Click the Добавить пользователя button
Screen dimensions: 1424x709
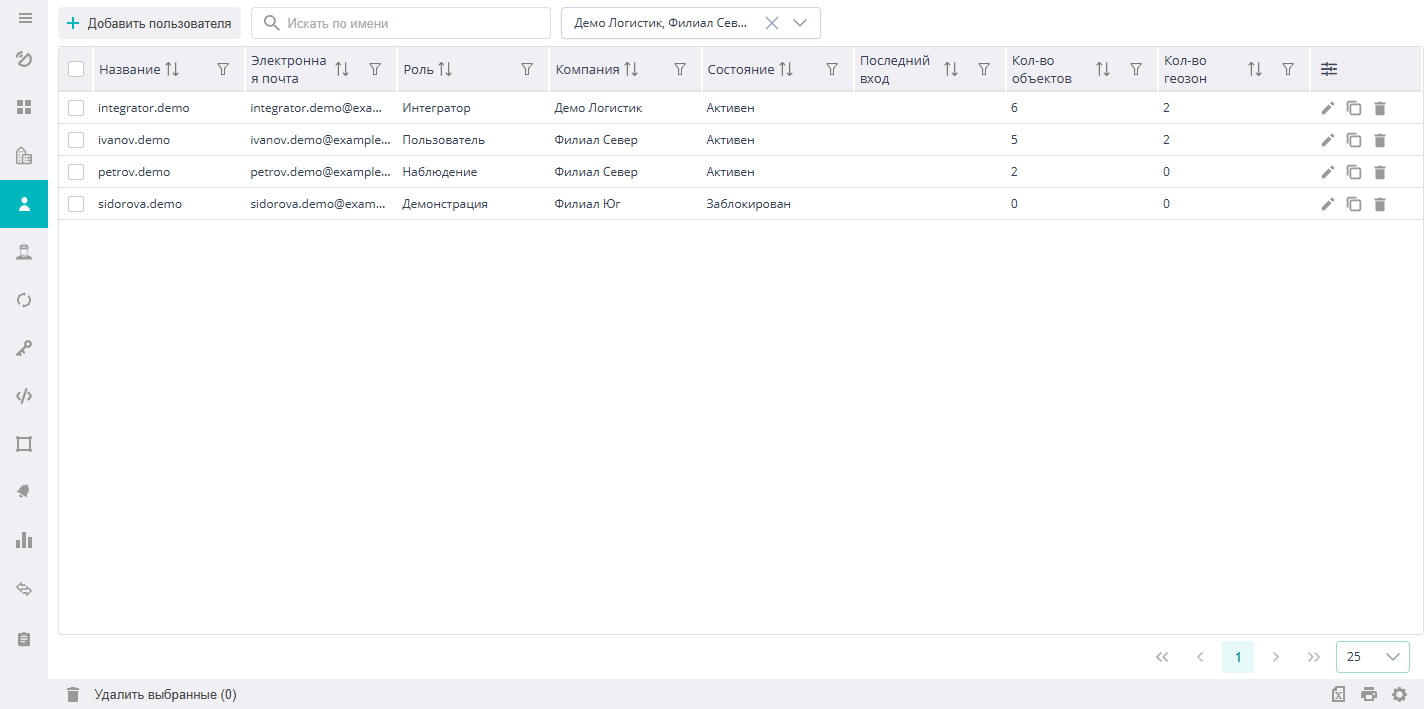(x=149, y=23)
